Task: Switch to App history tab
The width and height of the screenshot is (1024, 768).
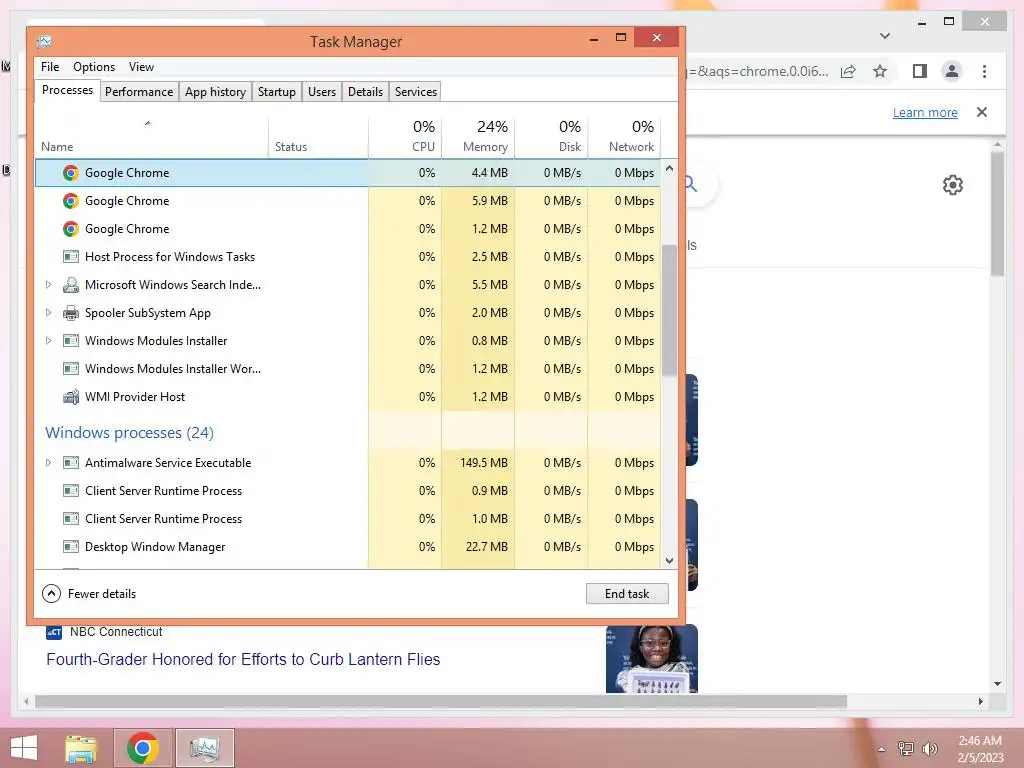Action: (216, 92)
